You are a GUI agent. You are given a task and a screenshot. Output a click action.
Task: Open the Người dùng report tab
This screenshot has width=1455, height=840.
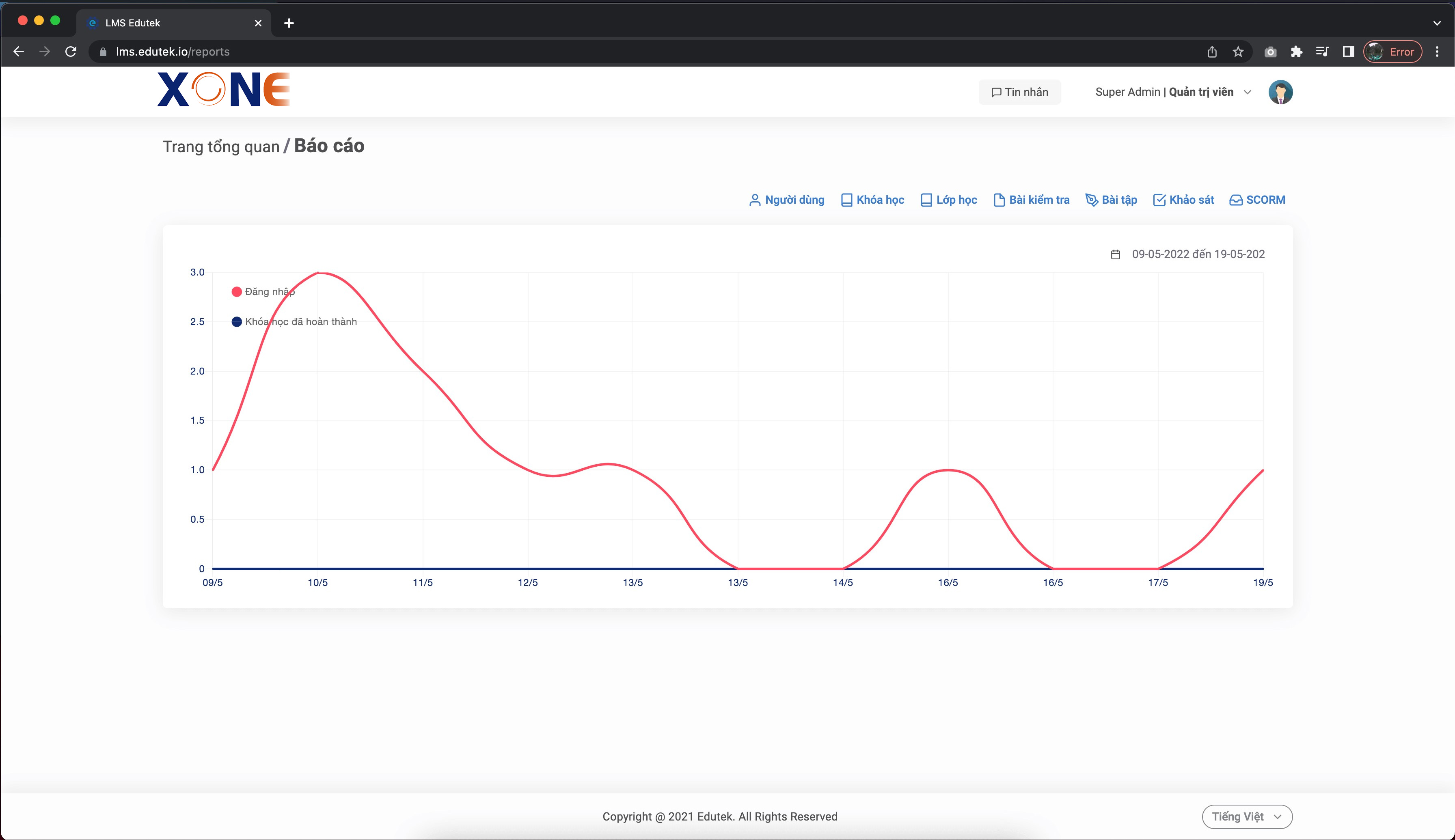[787, 200]
